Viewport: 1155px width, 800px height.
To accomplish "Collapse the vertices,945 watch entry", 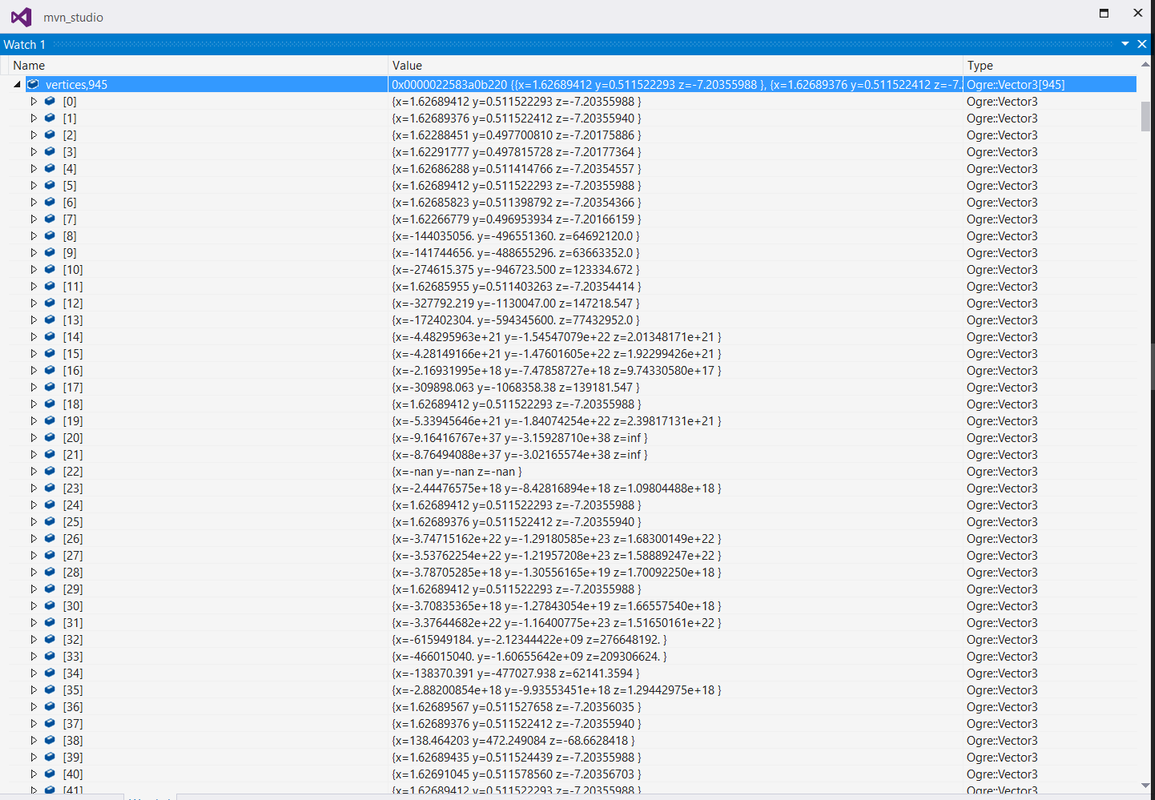I will pos(17,85).
